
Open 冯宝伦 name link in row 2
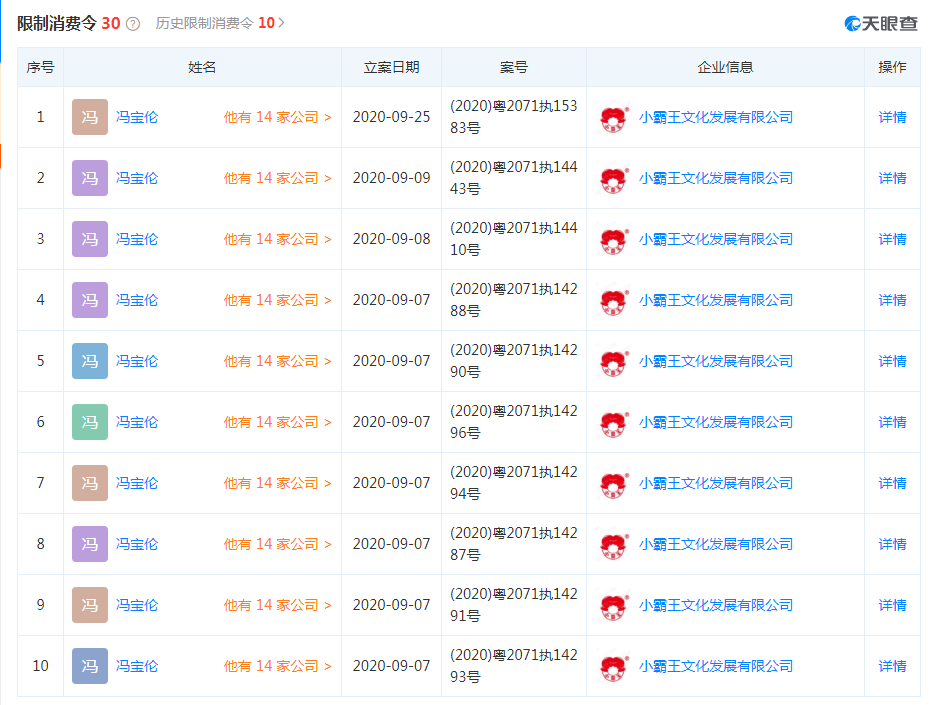coord(137,178)
